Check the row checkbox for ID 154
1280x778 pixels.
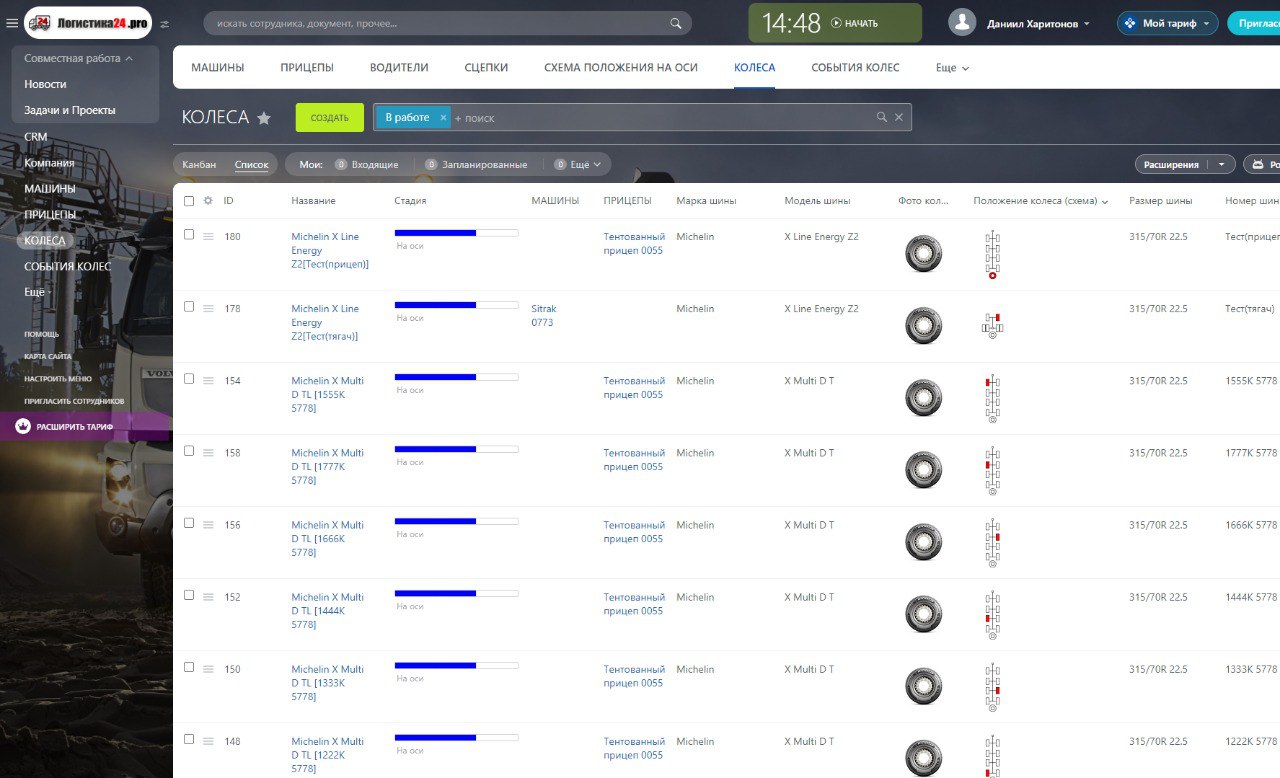189,379
